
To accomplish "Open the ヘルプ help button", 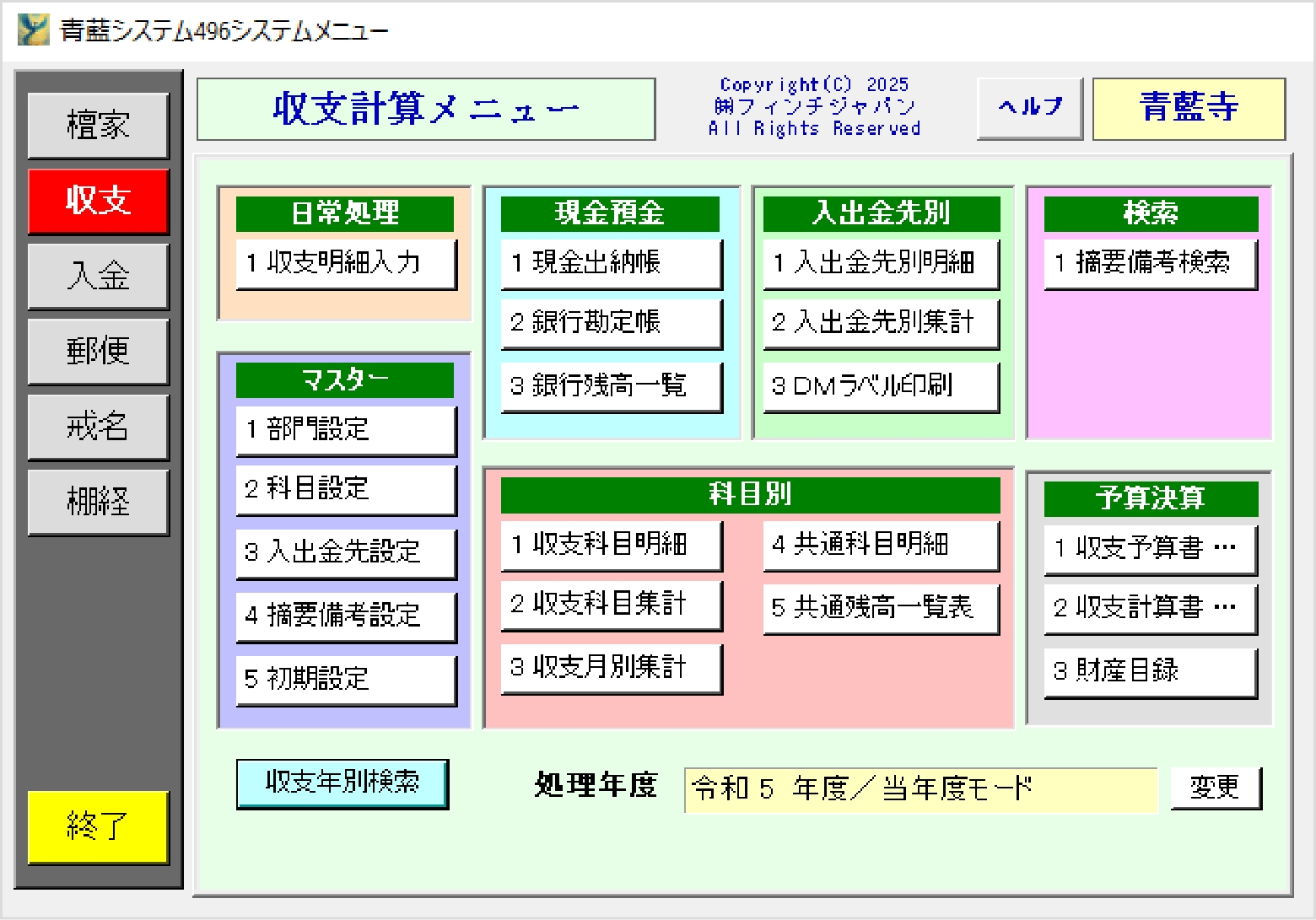I will point(1029,108).
